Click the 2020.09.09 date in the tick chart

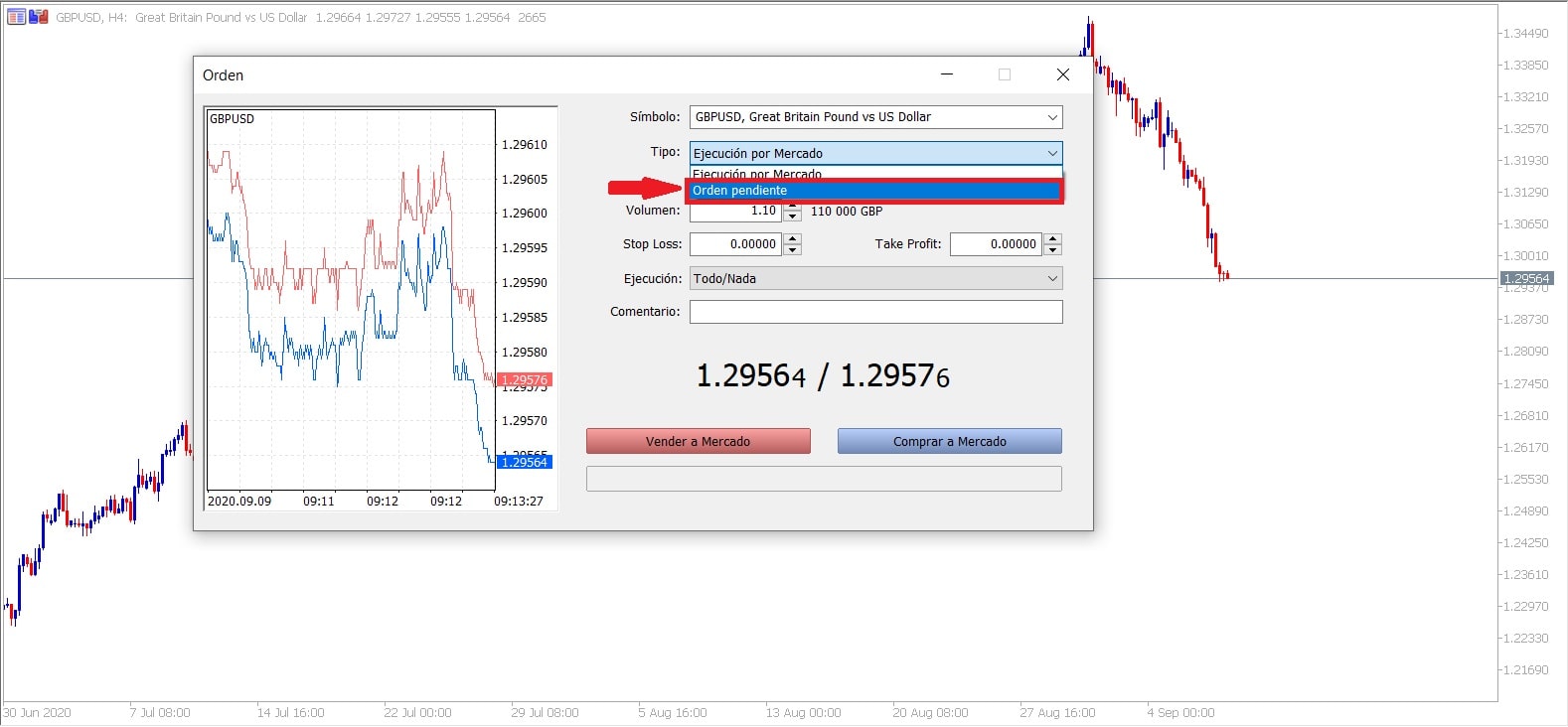239,502
